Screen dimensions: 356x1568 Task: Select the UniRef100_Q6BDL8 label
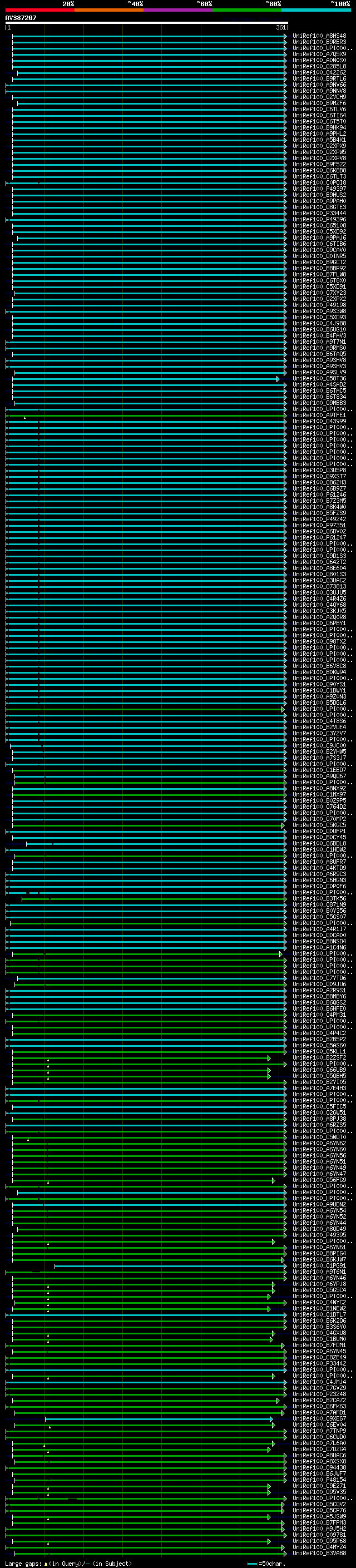pos(319,844)
